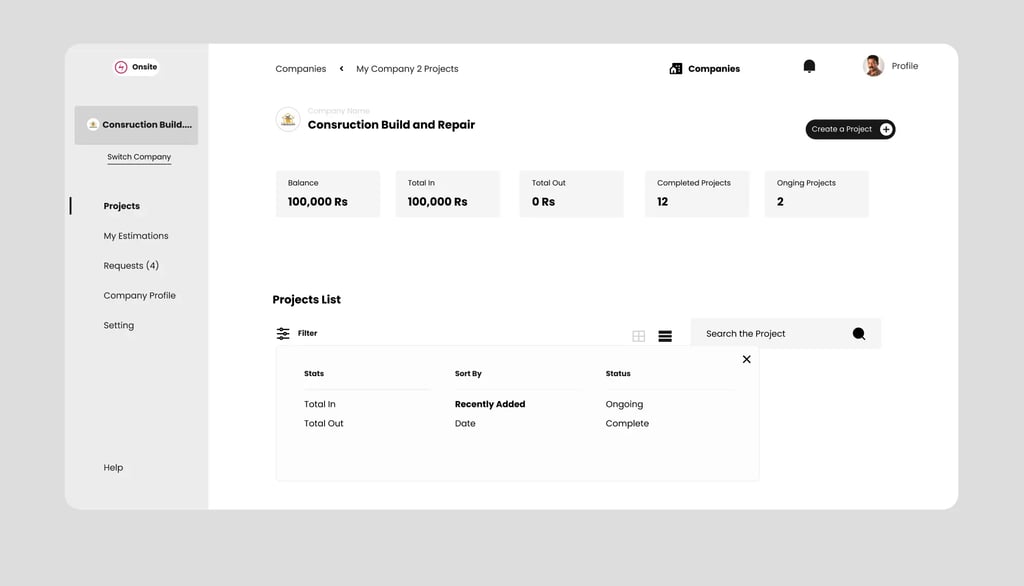1024x586 pixels.
Task: Click the search magnifier icon
Action: coord(859,334)
